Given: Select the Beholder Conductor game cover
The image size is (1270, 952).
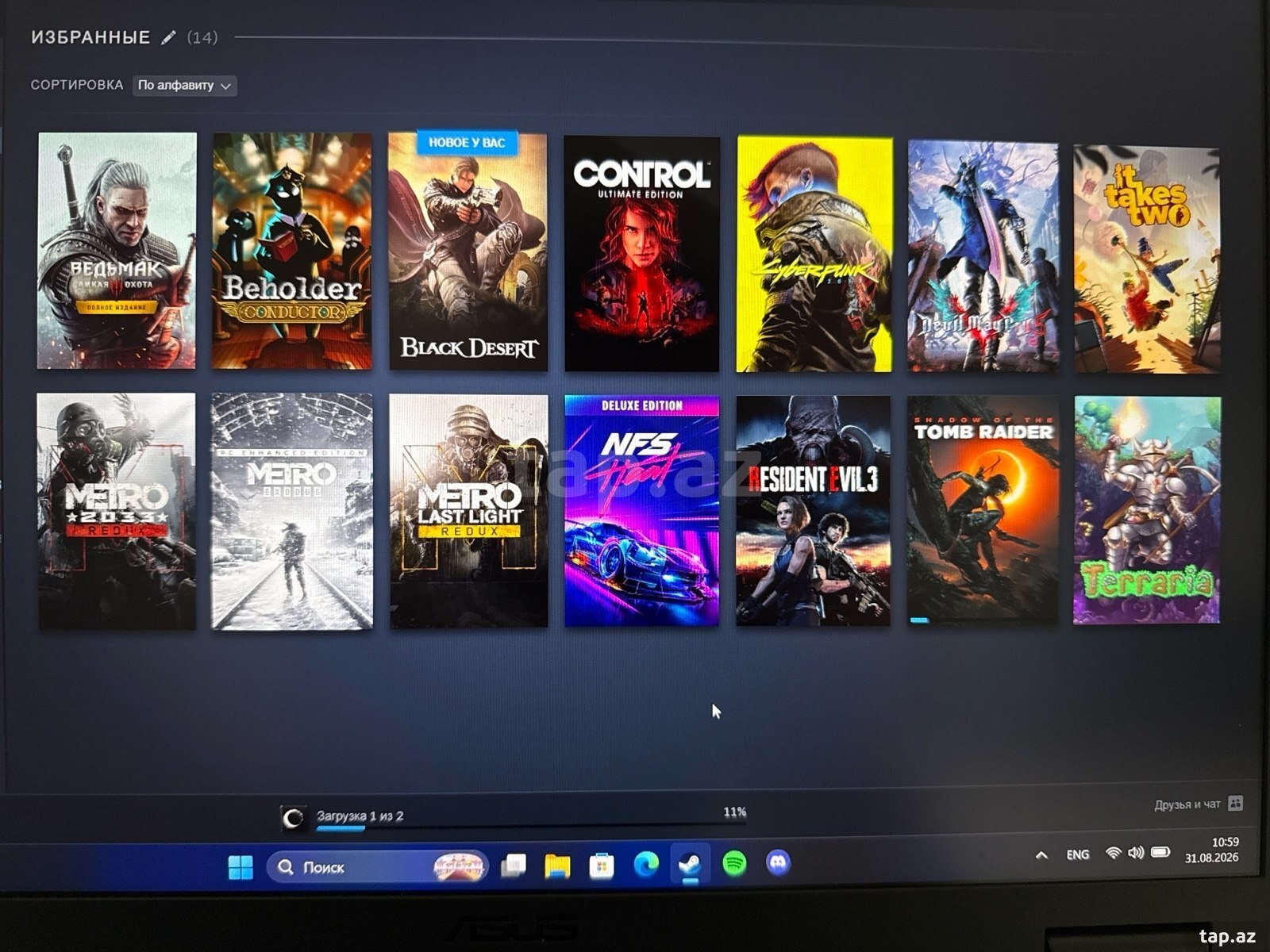Looking at the screenshot, I should pyautogui.click(x=292, y=251).
